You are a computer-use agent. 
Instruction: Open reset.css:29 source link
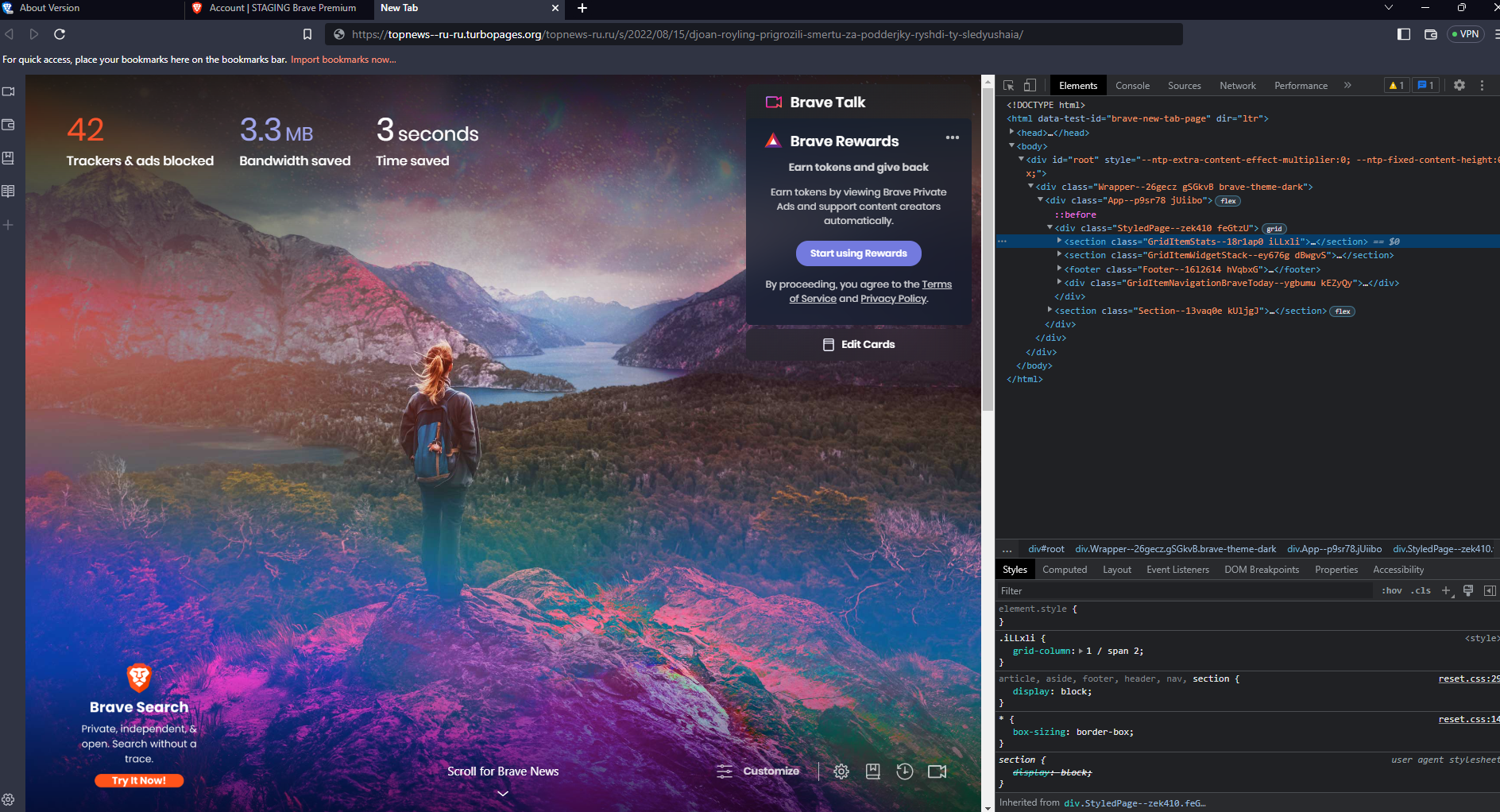[1469, 679]
